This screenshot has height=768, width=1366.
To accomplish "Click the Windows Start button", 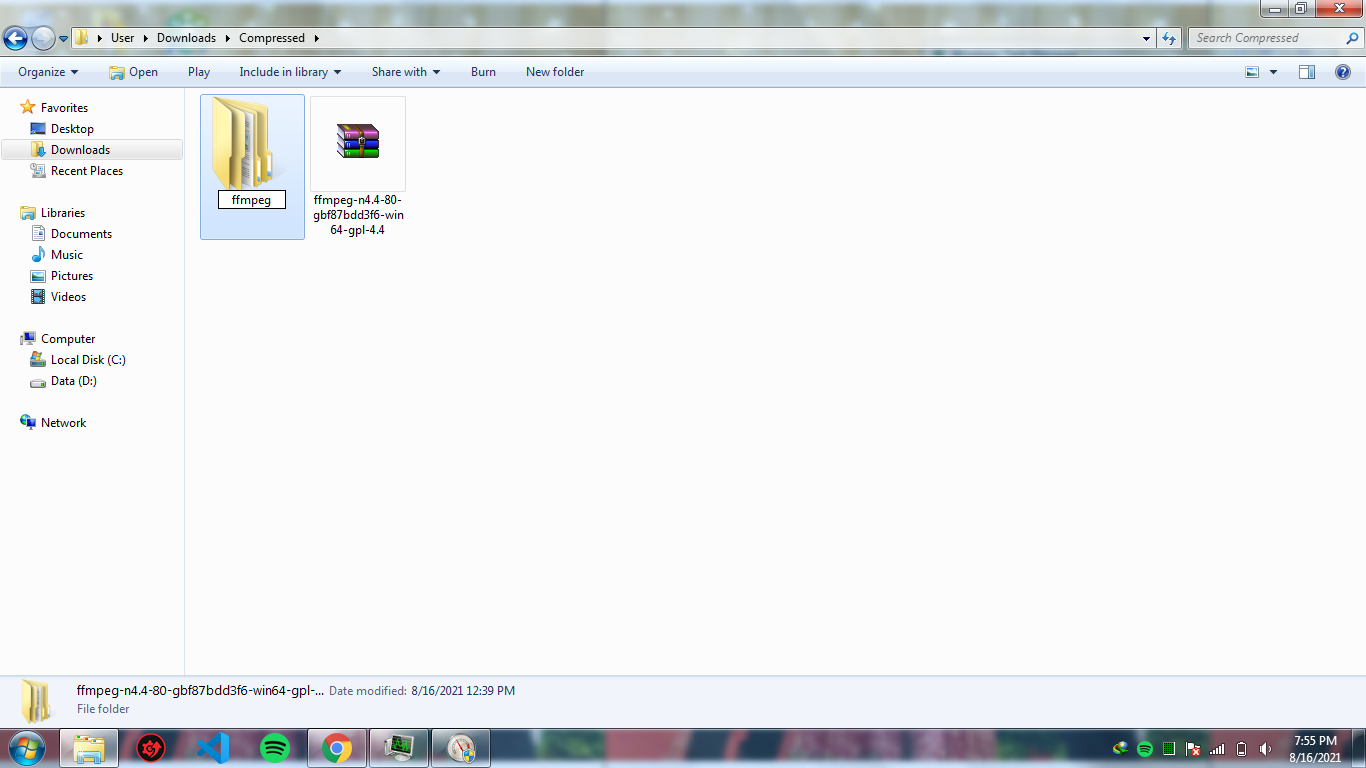I will point(26,748).
